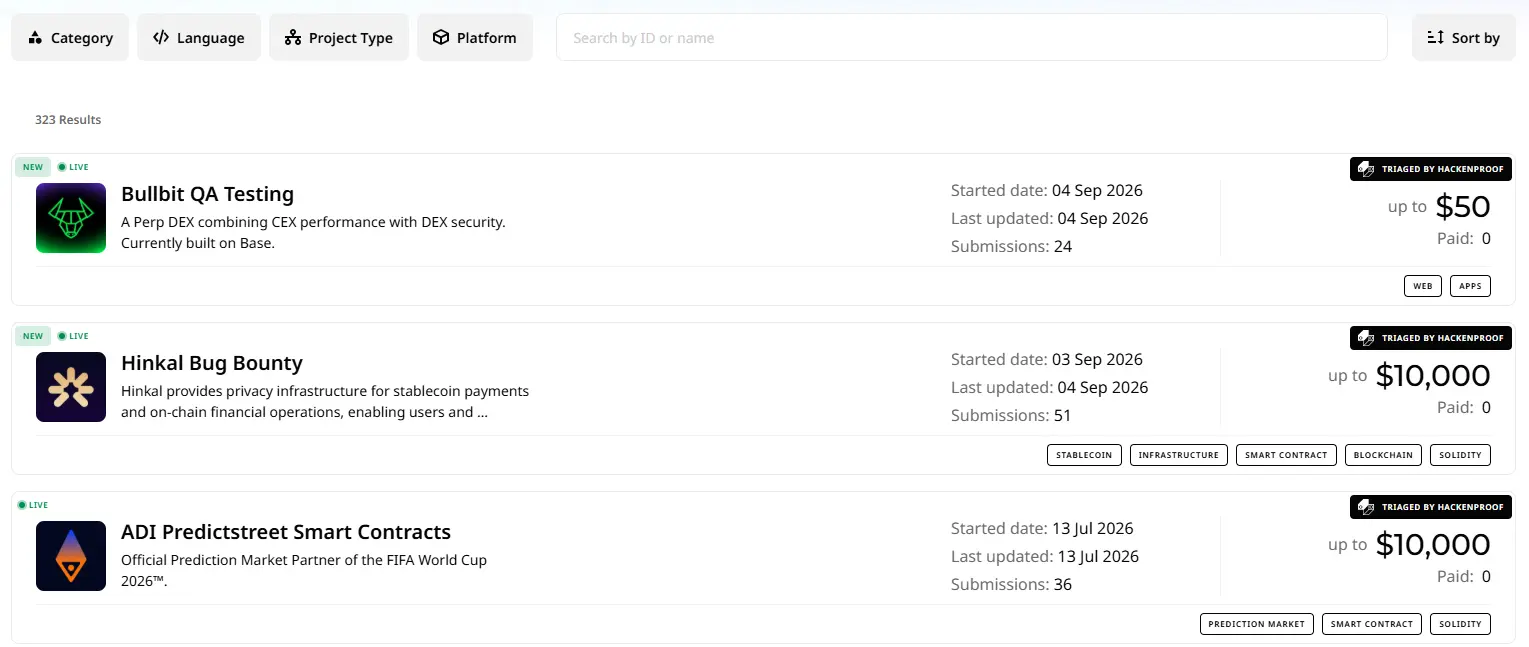Click the Hinkal logo thumbnail
Image resolution: width=1529 pixels, height=647 pixels.
[71, 387]
